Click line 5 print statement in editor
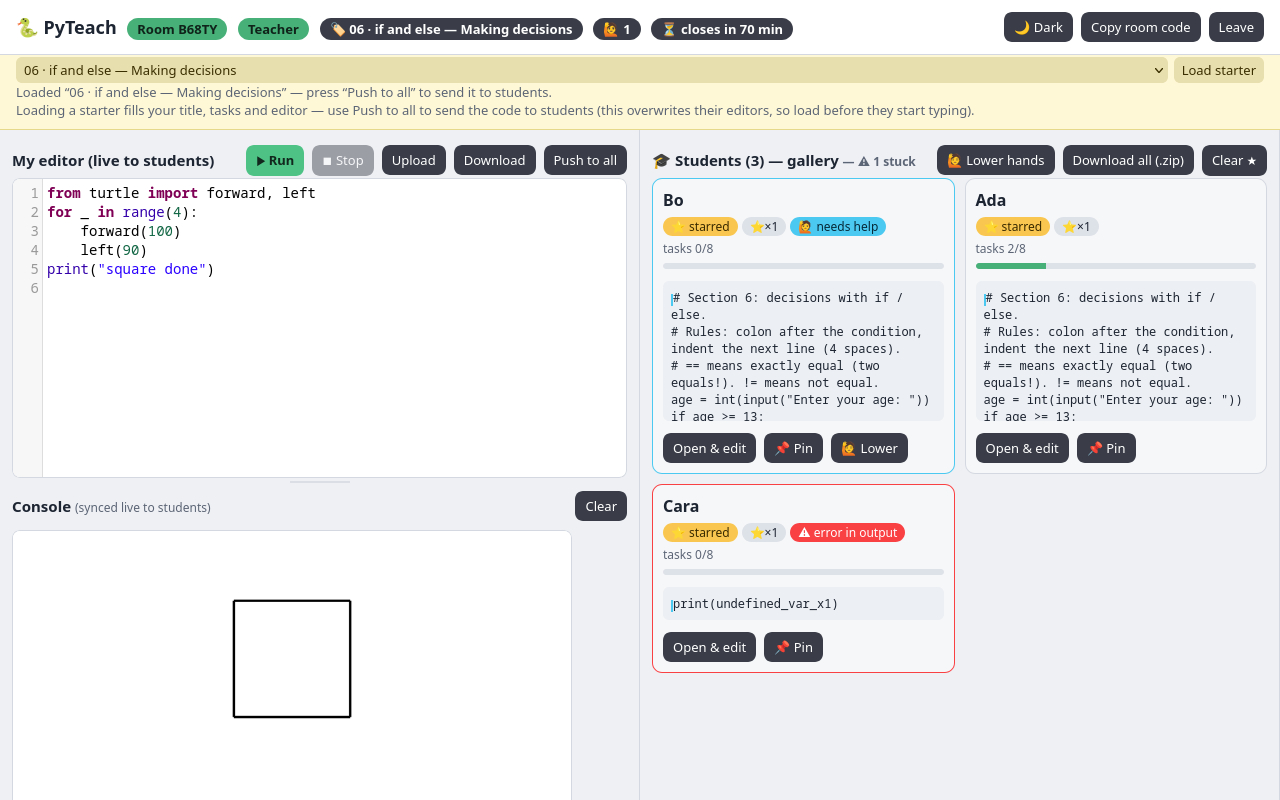This screenshot has width=1280, height=800. [x=131, y=269]
